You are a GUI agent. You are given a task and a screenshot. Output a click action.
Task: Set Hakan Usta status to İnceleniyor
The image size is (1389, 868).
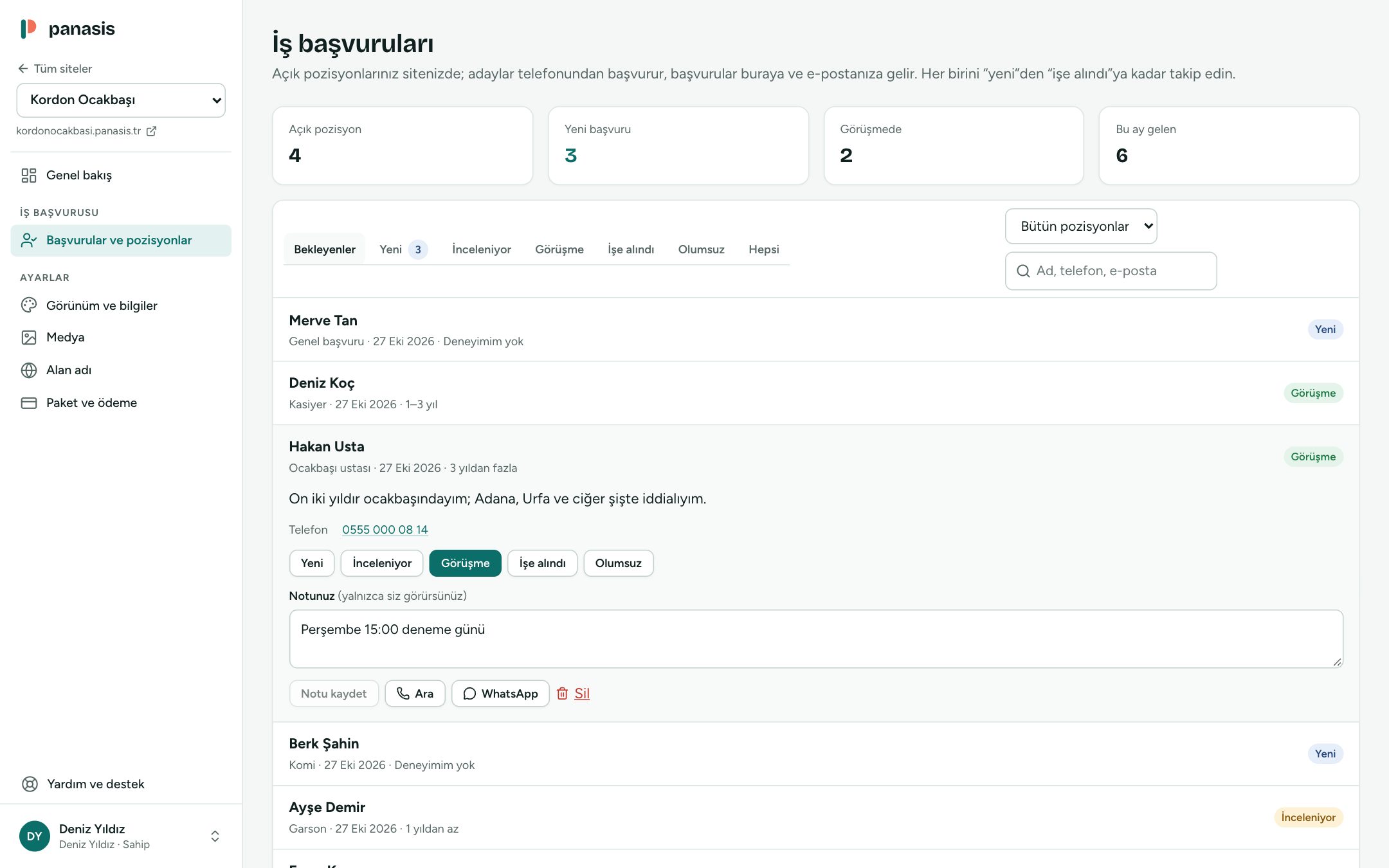point(382,563)
